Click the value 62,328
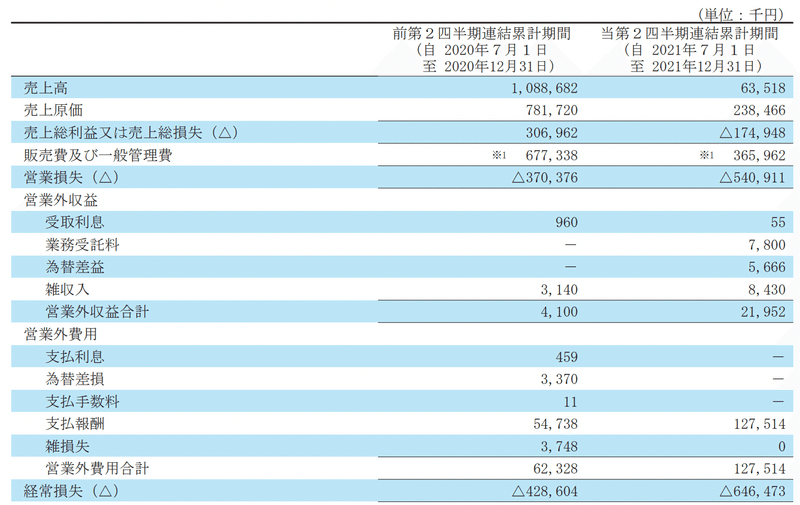800x505 pixels. click(x=556, y=469)
